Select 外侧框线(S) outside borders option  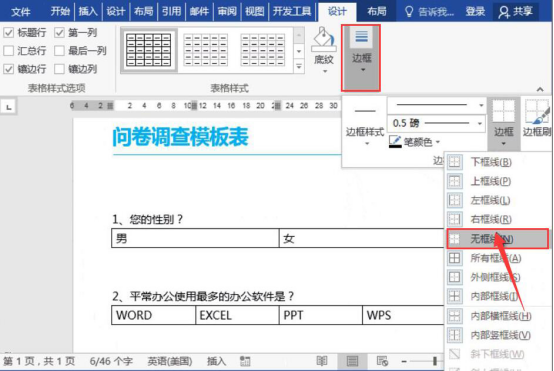pyautogui.click(x=497, y=277)
